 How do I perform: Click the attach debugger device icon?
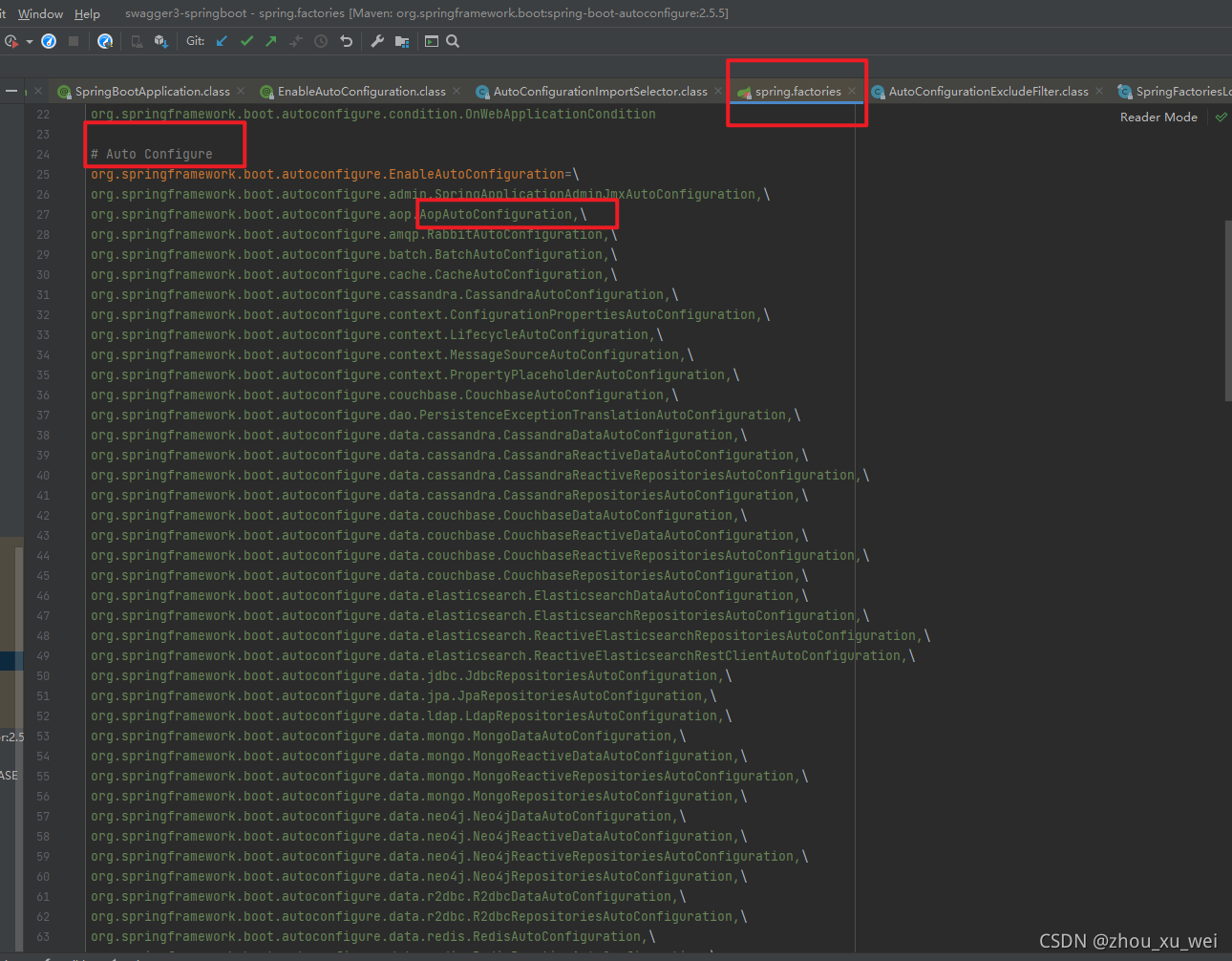click(x=137, y=41)
